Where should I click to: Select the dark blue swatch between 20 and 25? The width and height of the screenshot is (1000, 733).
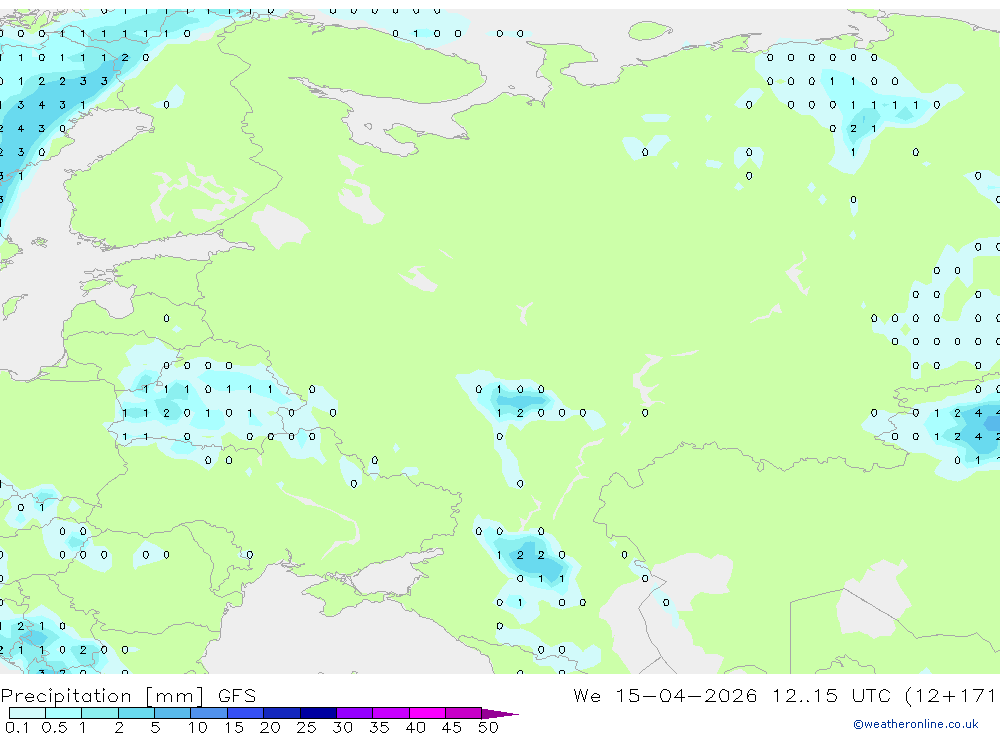(x=282, y=713)
